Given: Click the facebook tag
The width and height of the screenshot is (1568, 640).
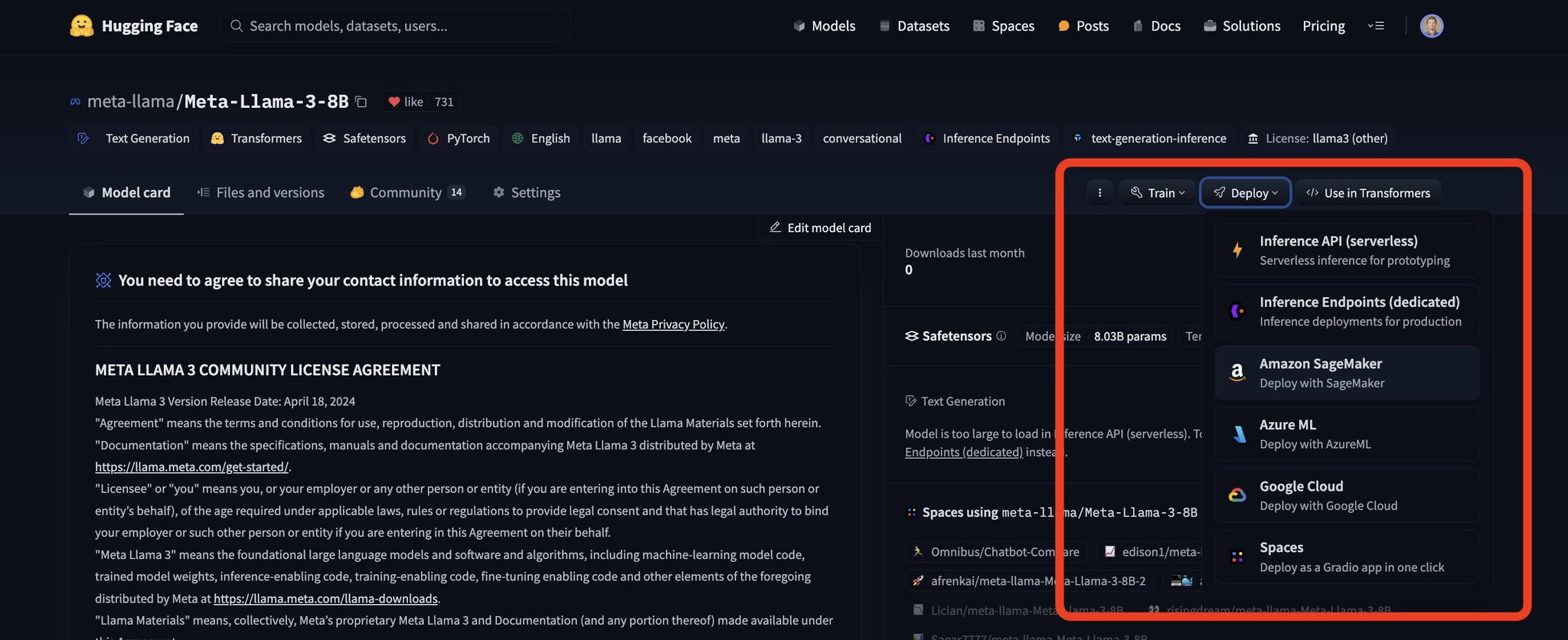Looking at the screenshot, I should click(x=667, y=139).
